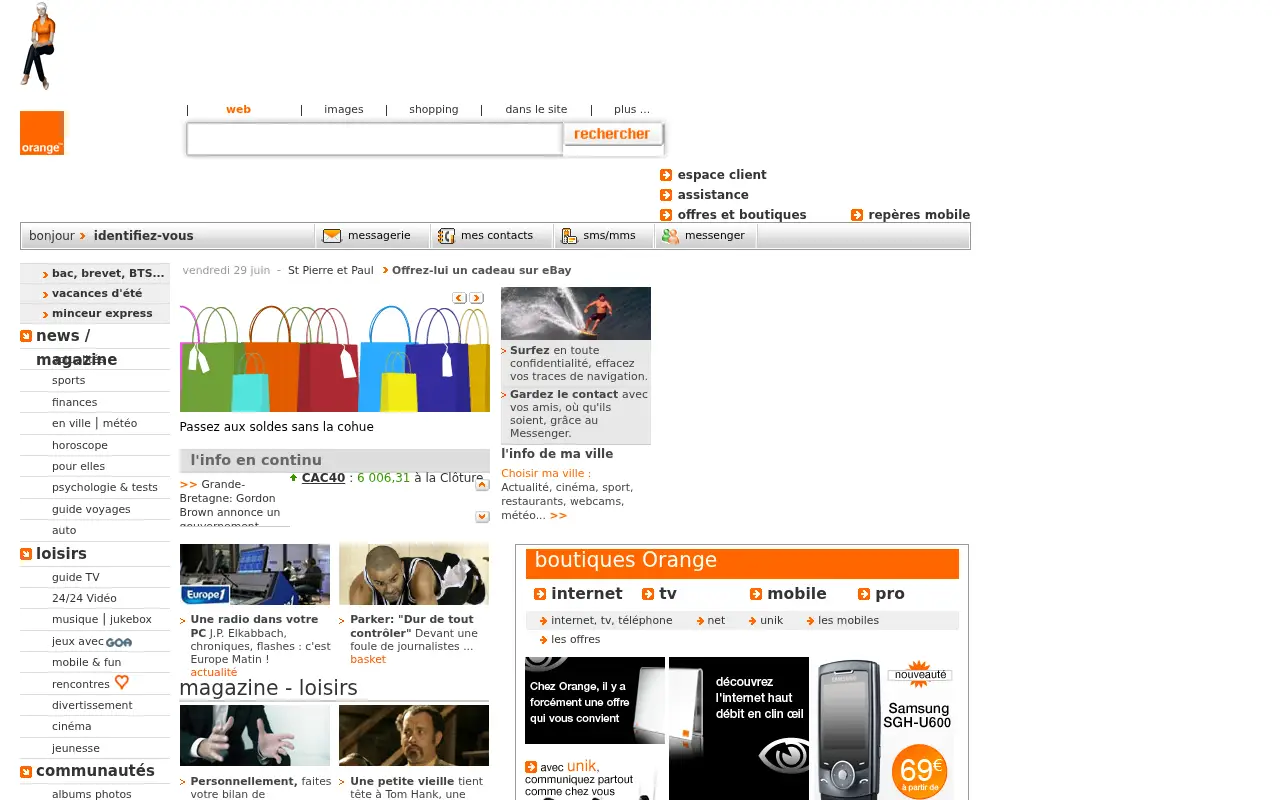Click the identifiez-vous link
This screenshot has width=1280, height=800.
(143, 236)
